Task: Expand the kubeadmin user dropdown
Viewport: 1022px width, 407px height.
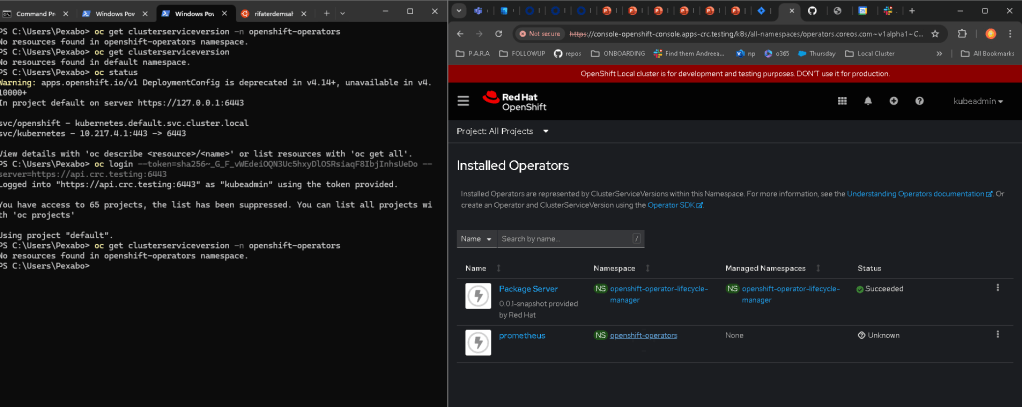Action: coord(978,101)
